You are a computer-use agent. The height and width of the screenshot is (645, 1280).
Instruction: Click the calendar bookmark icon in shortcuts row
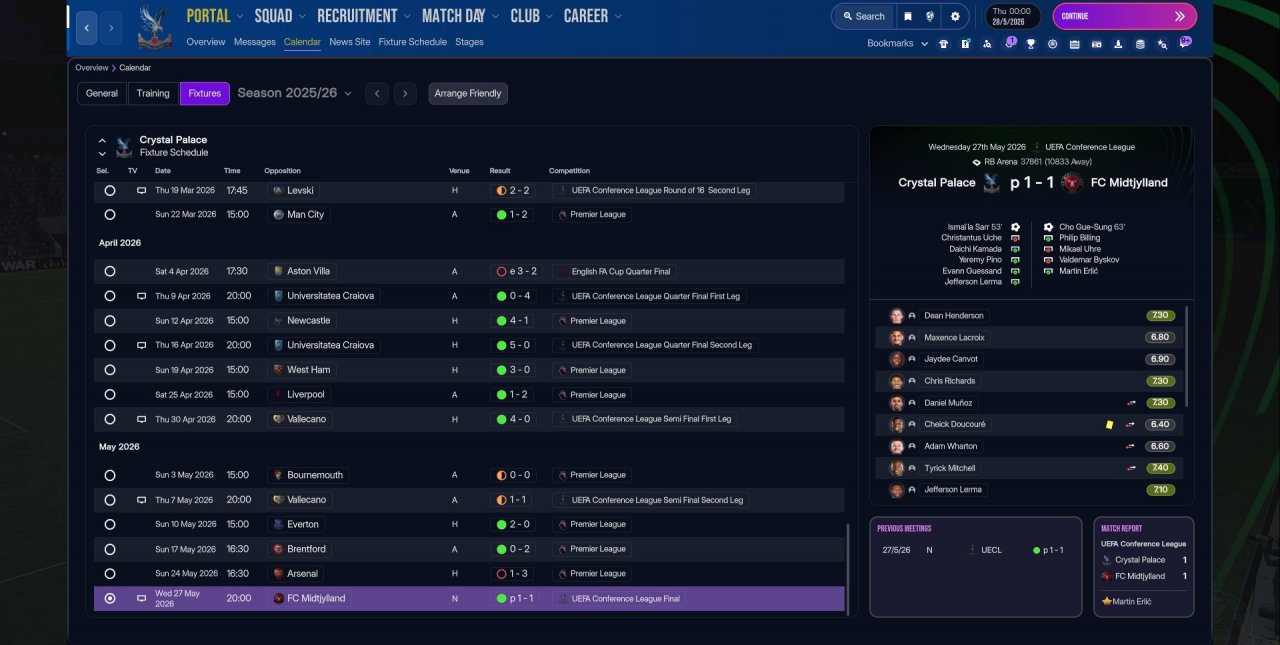(x=1074, y=44)
